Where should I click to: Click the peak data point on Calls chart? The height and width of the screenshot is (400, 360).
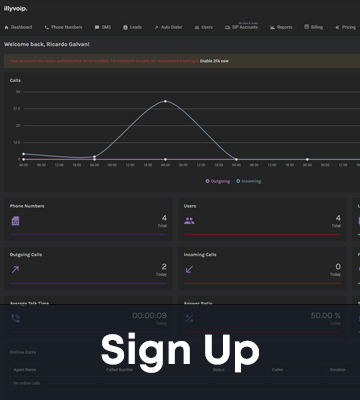pyautogui.click(x=165, y=101)
